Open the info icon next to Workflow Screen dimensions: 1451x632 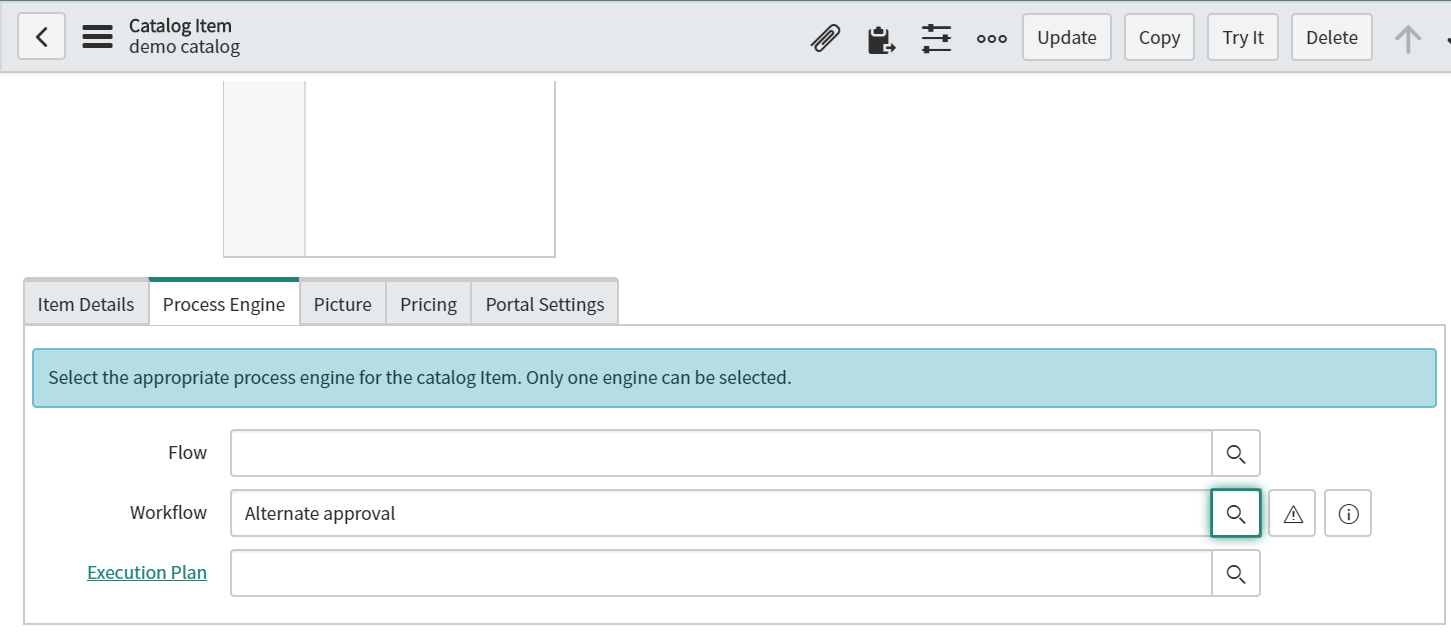coord(1348,513)
